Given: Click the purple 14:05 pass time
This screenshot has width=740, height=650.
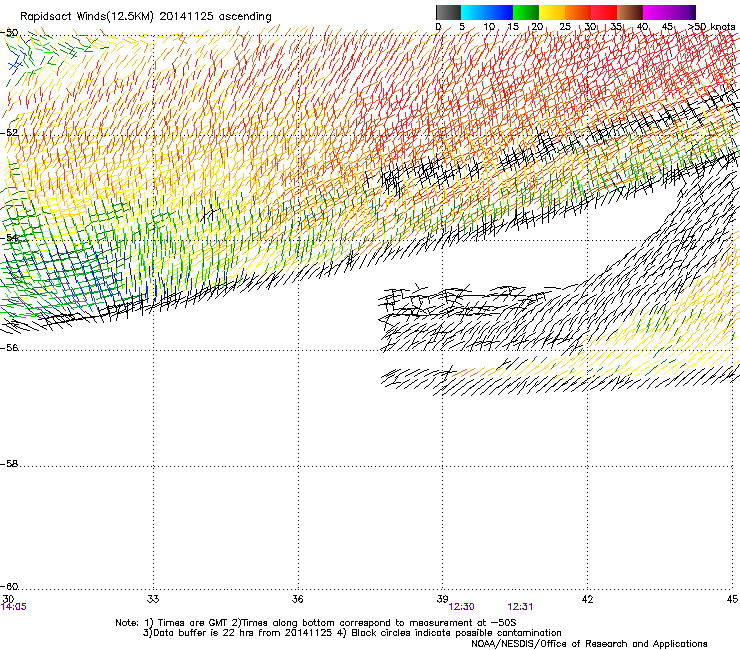Looking at the screenshot, I should (14, 607).
